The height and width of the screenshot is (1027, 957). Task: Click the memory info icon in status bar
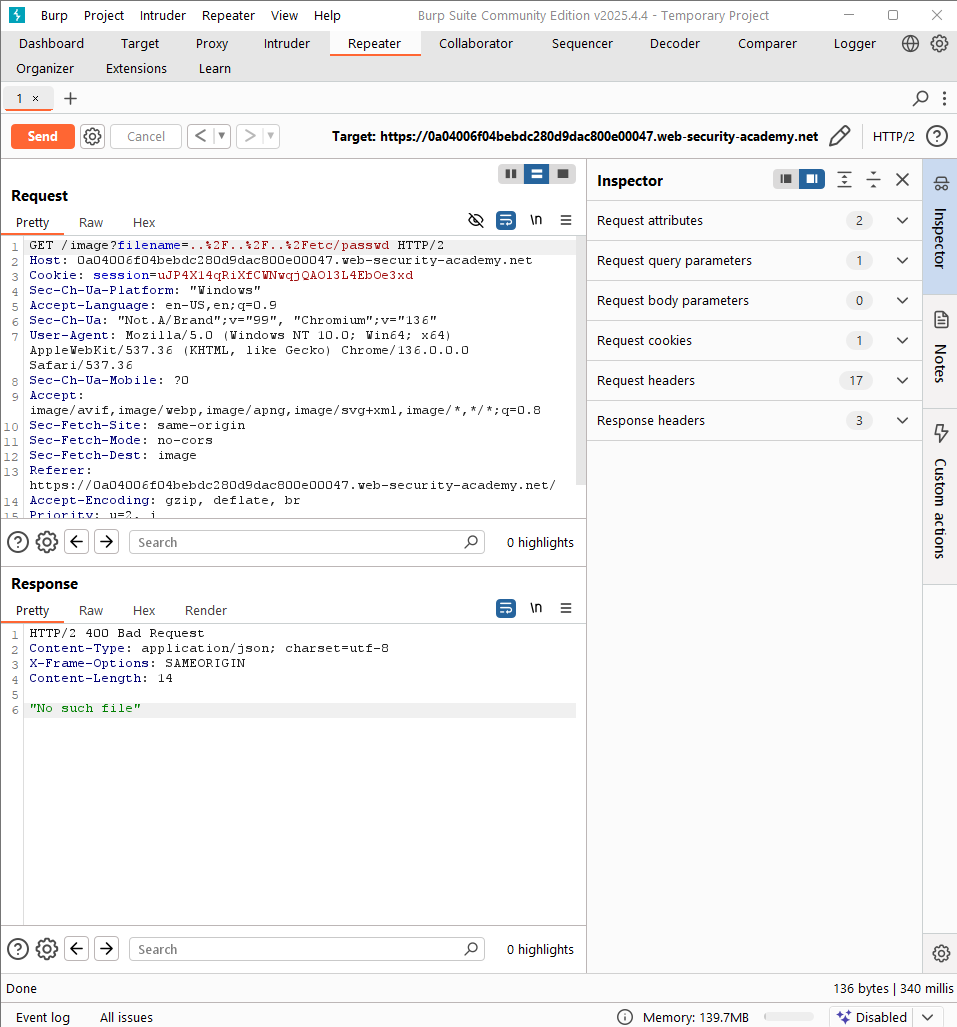[625, 1017]
